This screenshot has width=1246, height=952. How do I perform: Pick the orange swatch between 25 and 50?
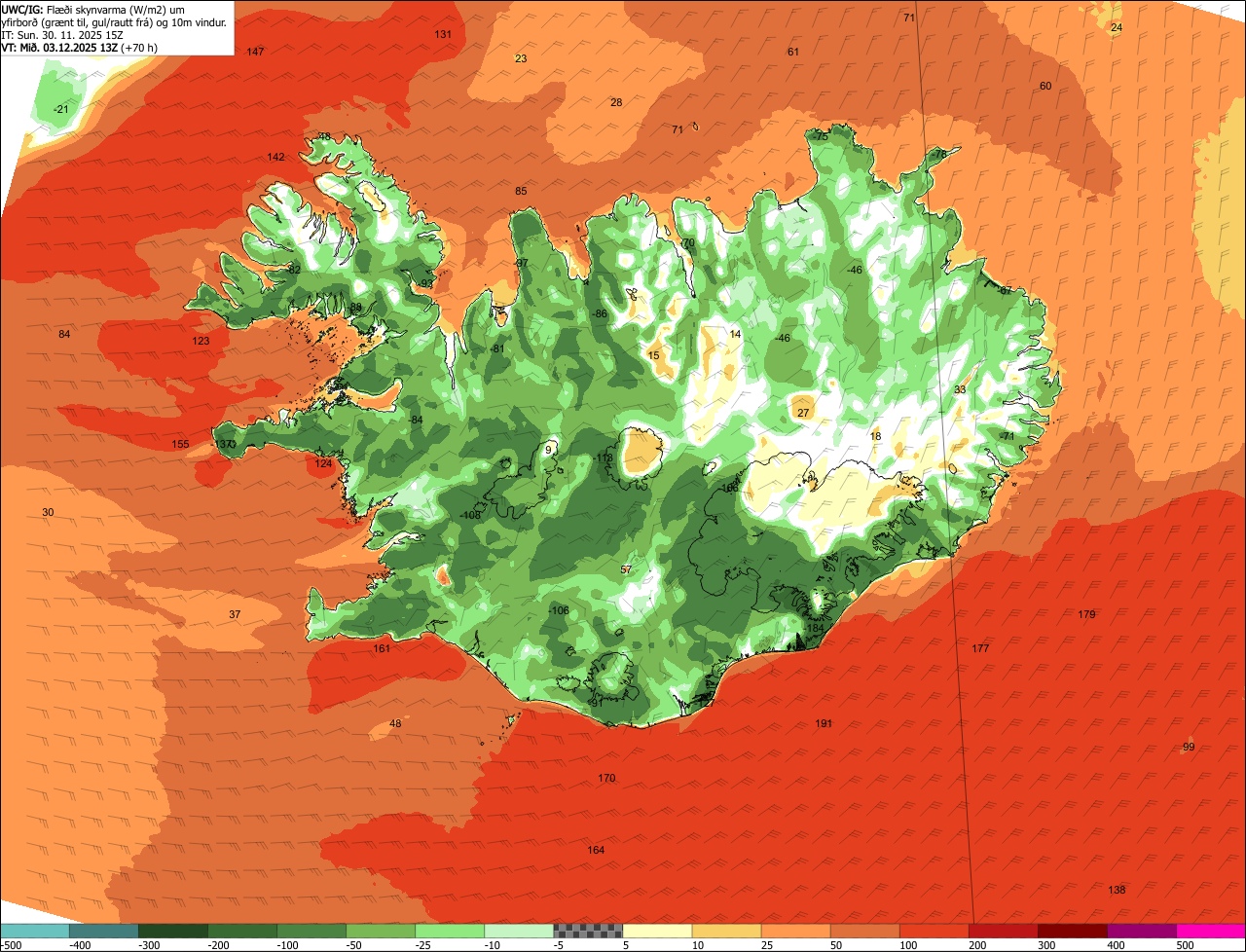795,931
